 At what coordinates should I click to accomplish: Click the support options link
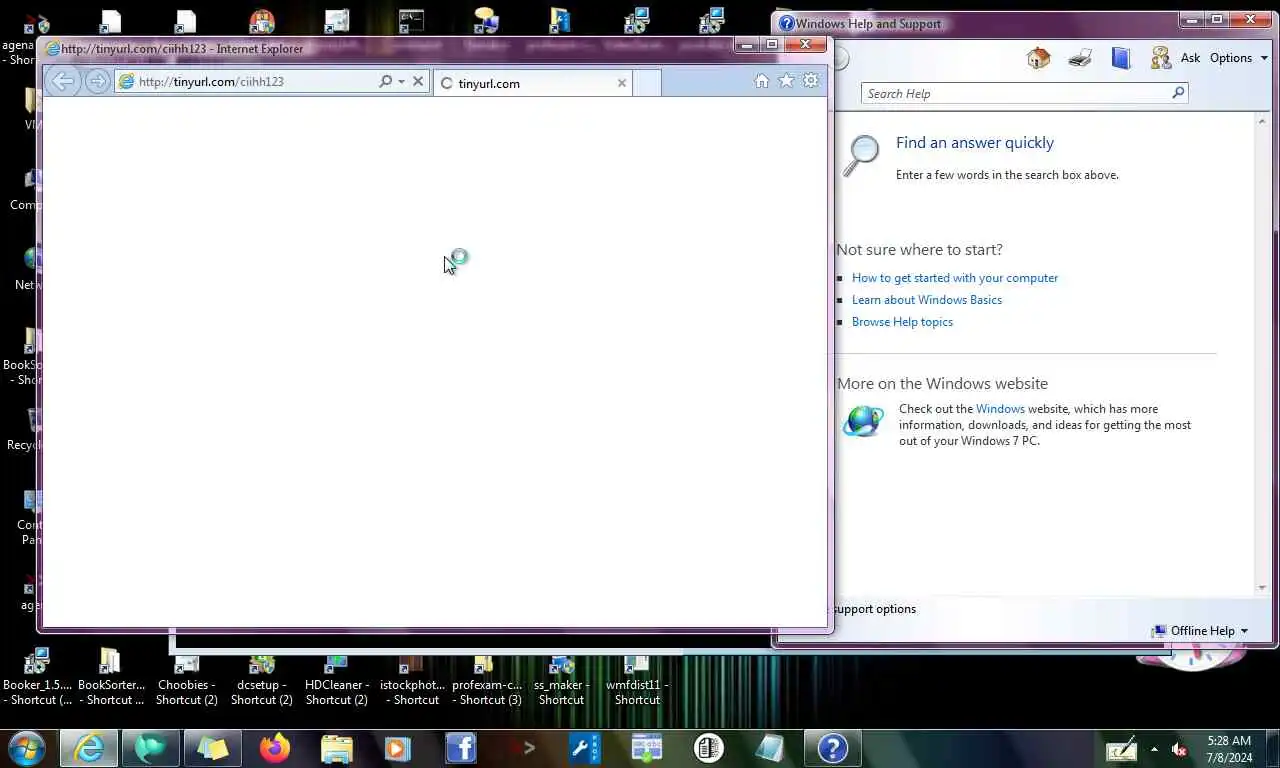874,609
